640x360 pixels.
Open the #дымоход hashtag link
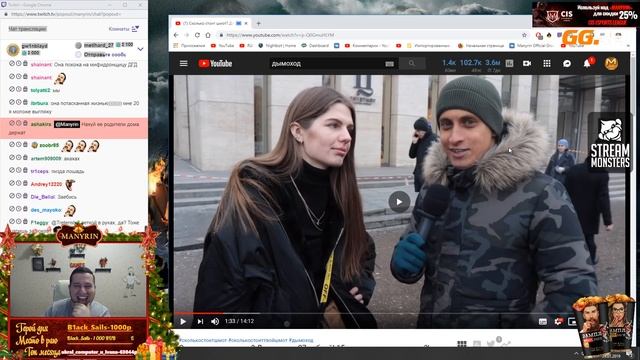301,340
